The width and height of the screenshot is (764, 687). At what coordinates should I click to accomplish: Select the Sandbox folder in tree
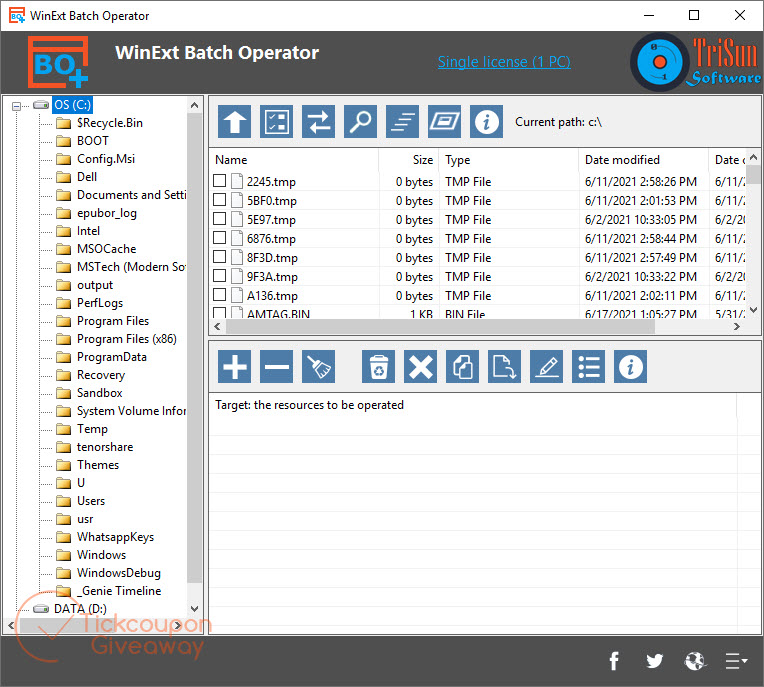pos(99,393)
